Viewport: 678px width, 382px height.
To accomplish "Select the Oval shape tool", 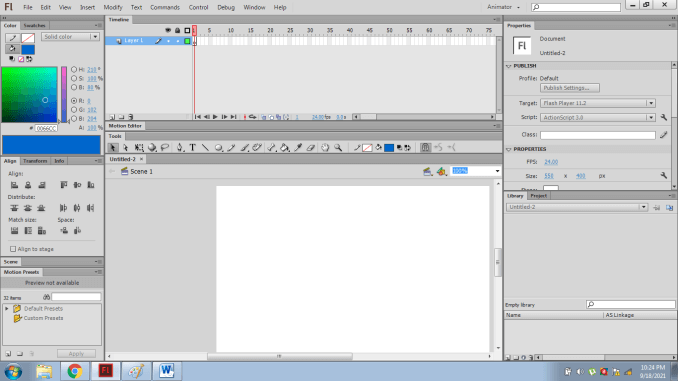I will (219, 148).
